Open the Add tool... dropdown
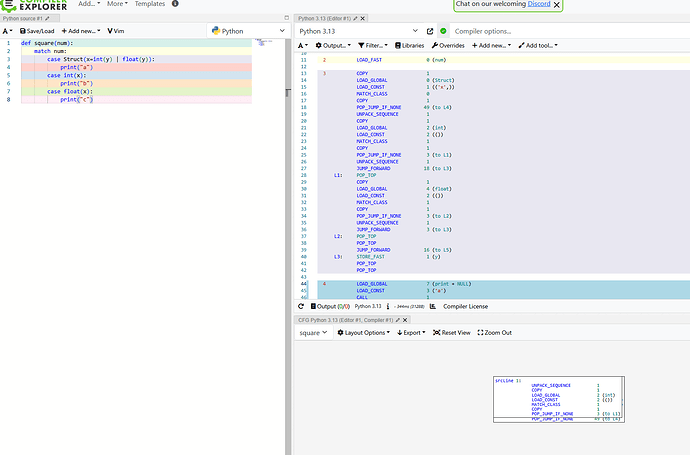Screen dimensions: 690x455 click(x=538, y=45)
